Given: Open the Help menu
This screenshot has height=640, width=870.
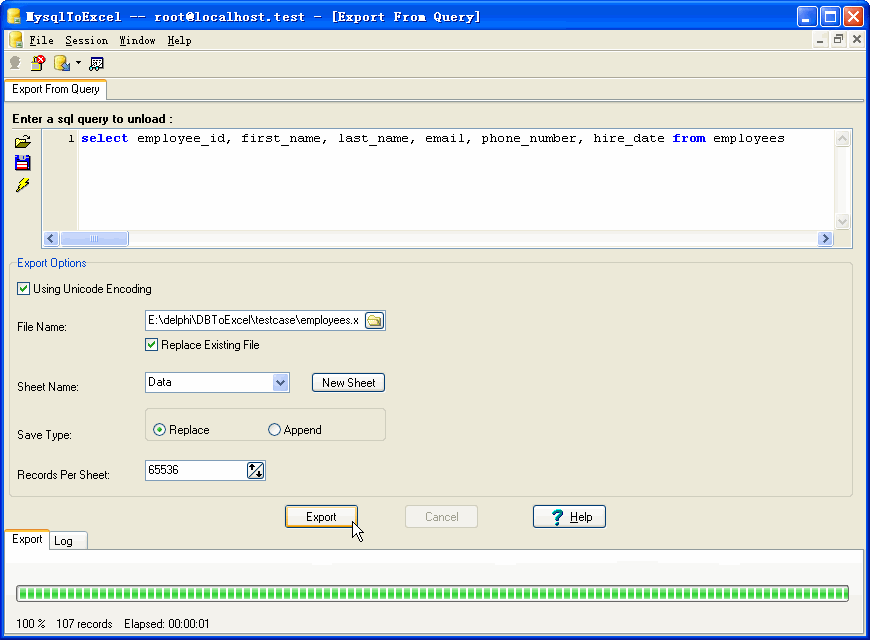Looking at the screenshot, I should (180, 41).
